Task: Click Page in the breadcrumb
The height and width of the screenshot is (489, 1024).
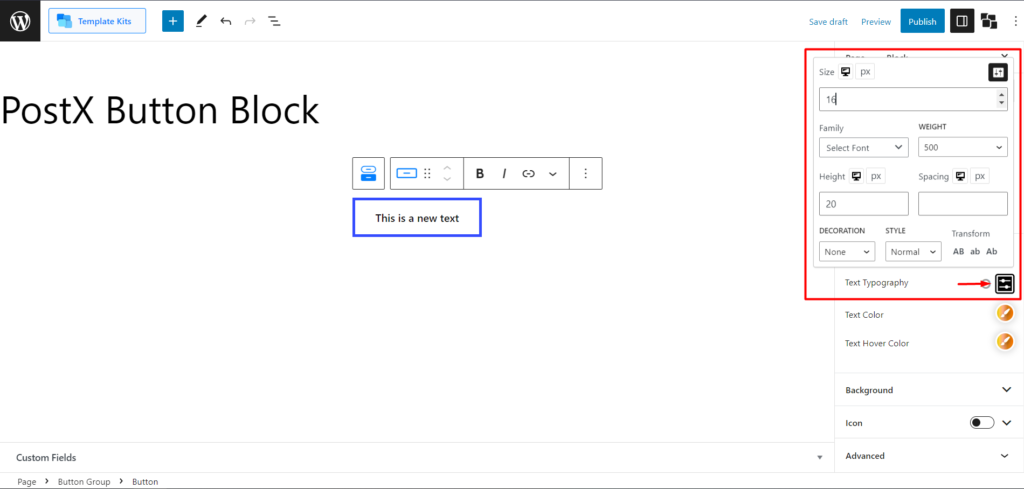Action: click(x=27, y=482)
